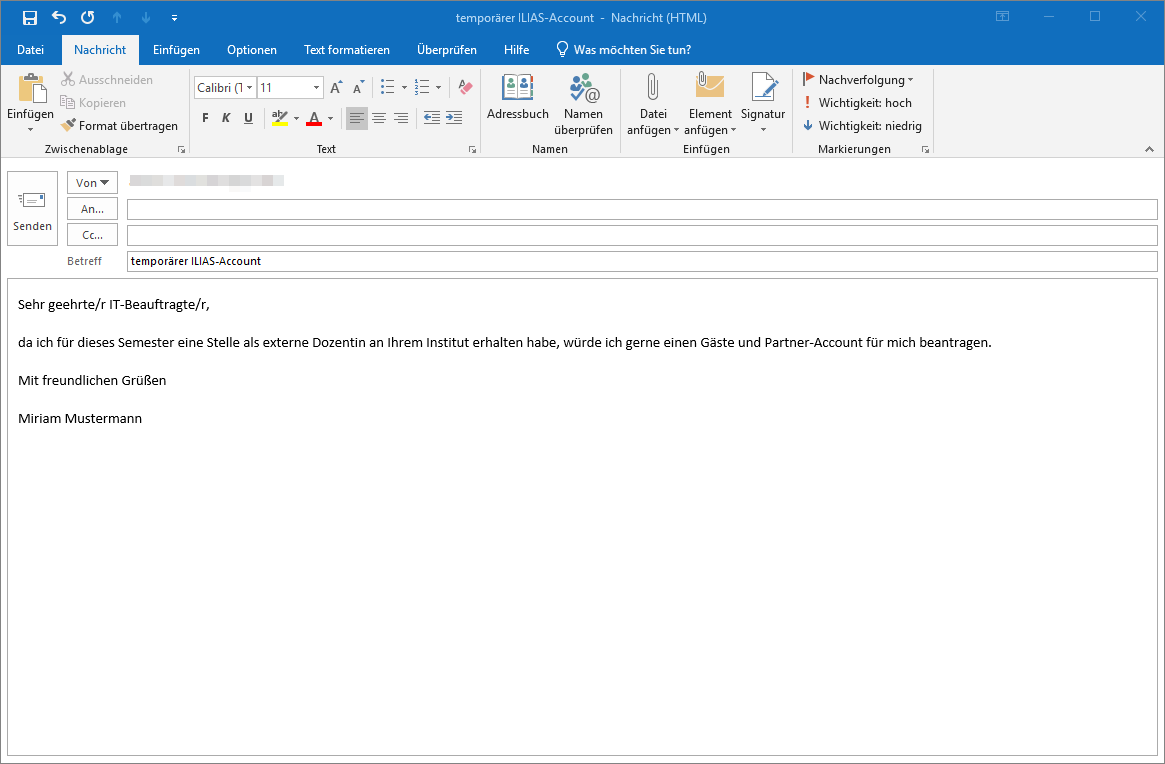Switch to Optionen tab
Viewport: 1165px width, 764px height.
[x=252, y=50]
